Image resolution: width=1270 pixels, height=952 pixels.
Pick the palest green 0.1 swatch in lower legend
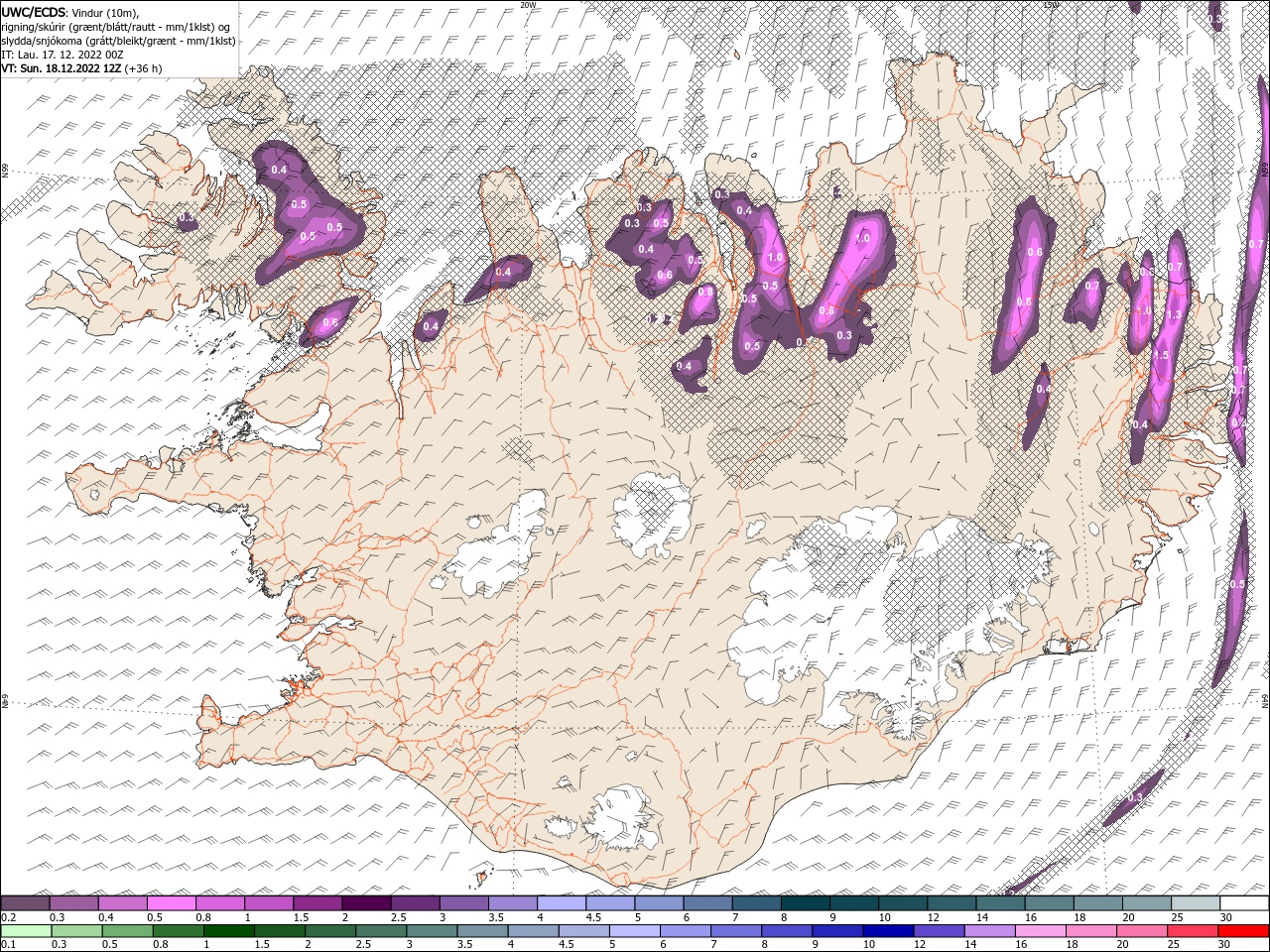(x=26, y=930)
